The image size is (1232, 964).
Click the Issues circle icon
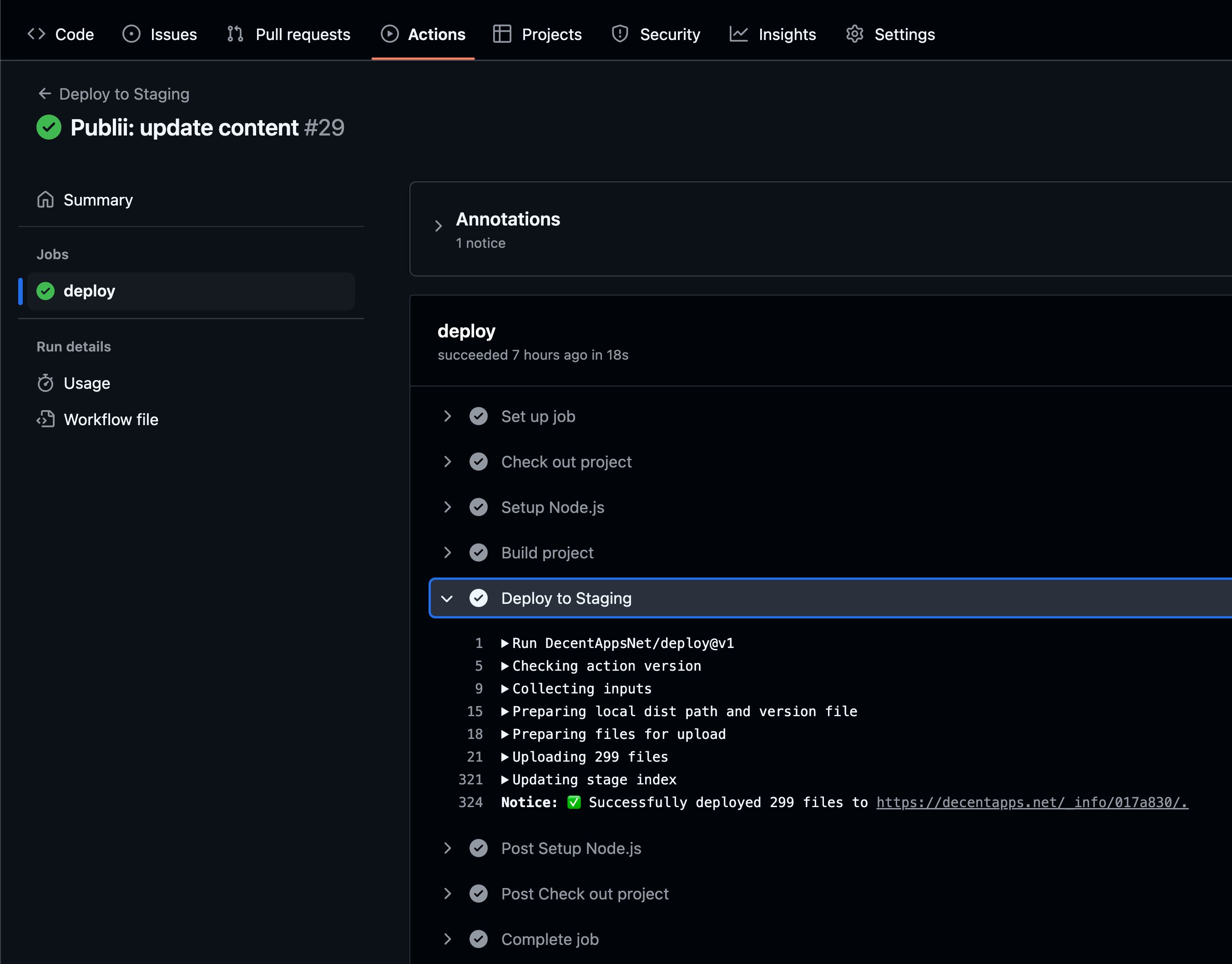[131, 34]
